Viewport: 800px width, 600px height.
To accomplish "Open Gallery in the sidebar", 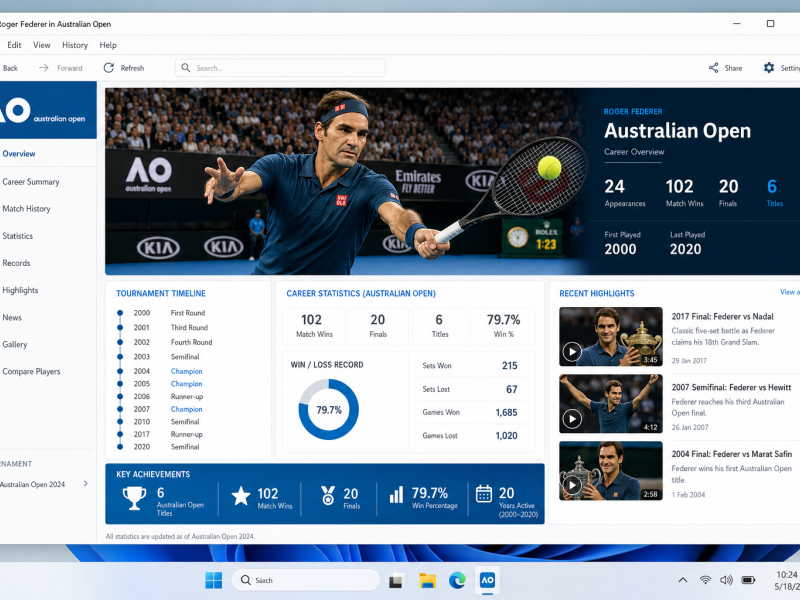I will coord(15,344).
